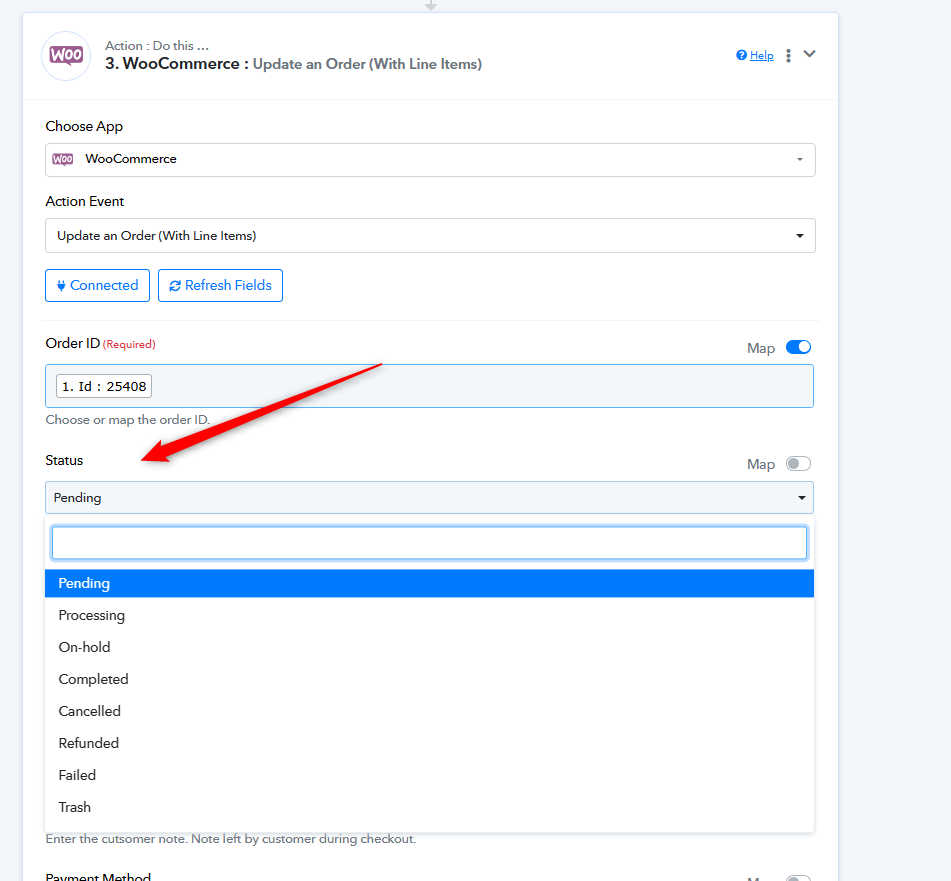Screen dimensions: 951x881
Task: Set status to Trash
Action: [x=75, y=807]
